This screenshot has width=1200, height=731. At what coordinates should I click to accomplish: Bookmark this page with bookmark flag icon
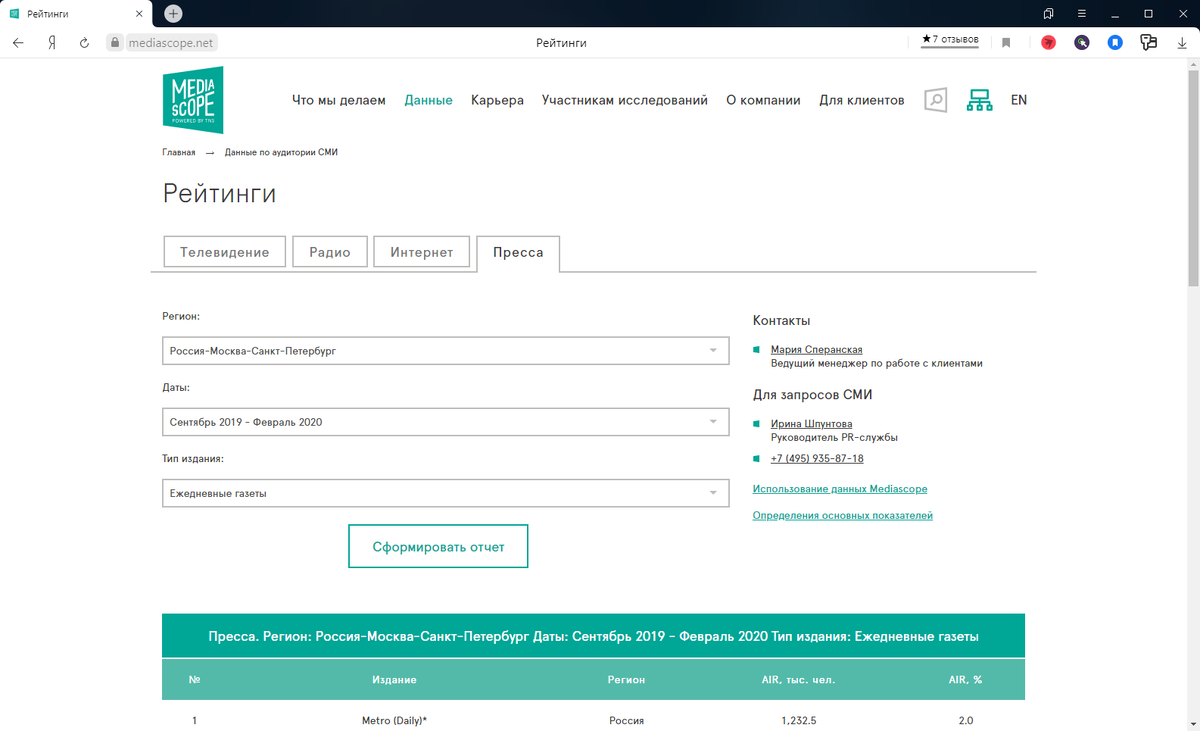click(x=1006, y=43)
